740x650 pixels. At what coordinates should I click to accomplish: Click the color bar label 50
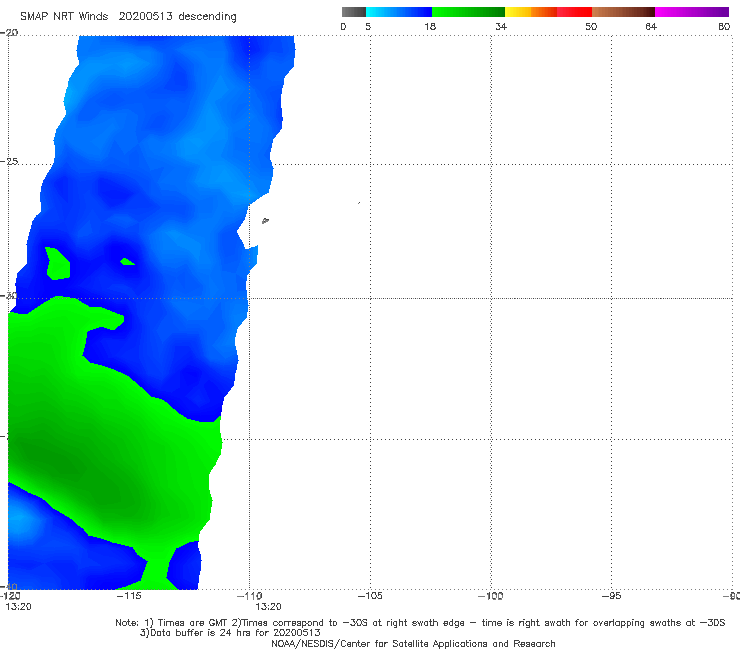tap(591, 26)
